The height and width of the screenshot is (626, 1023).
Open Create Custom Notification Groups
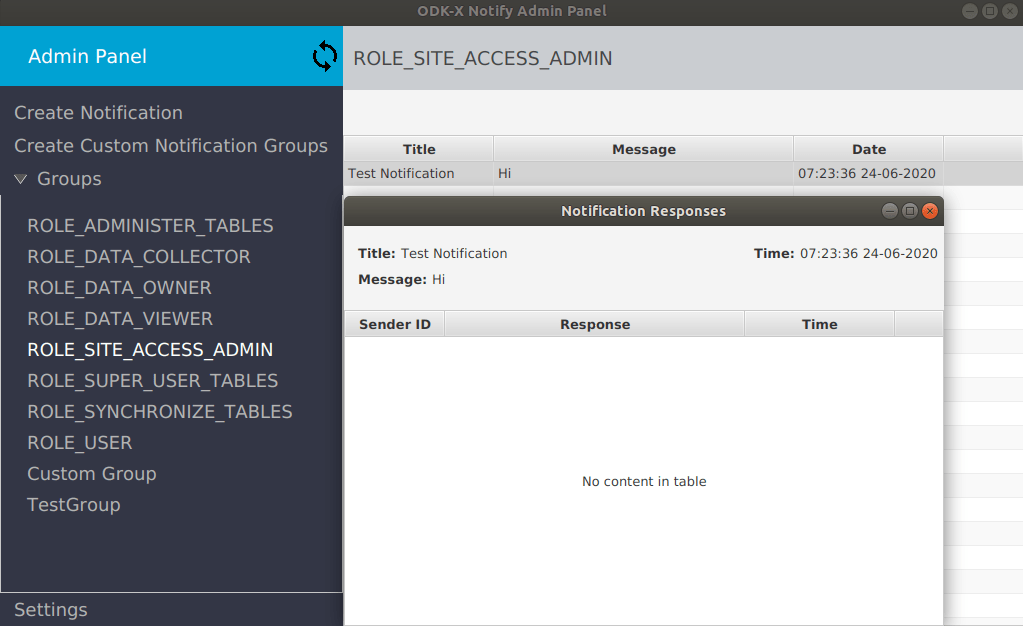(x=171, y=146)
